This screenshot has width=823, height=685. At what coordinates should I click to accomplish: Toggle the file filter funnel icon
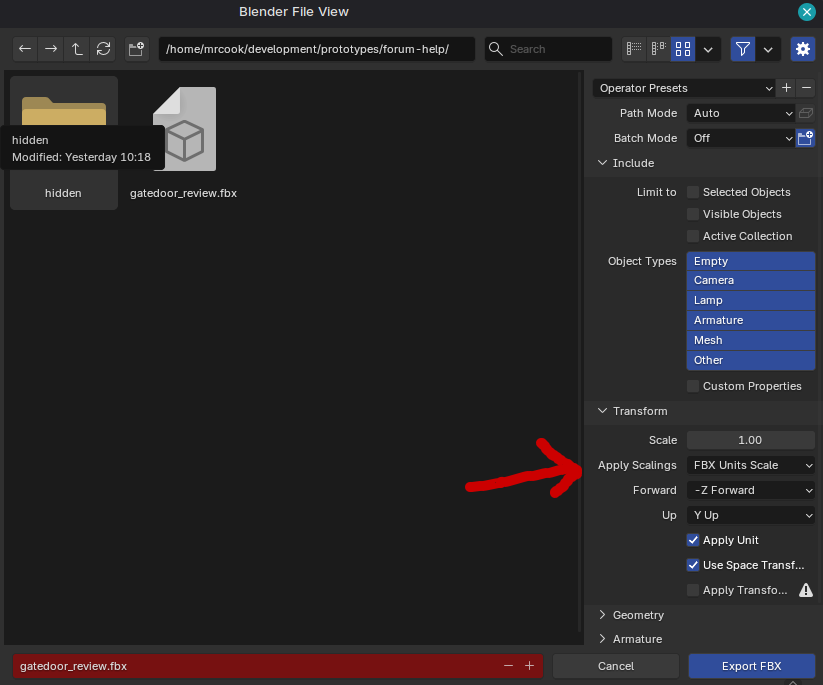pyautogui.click(x=743, y=49)
